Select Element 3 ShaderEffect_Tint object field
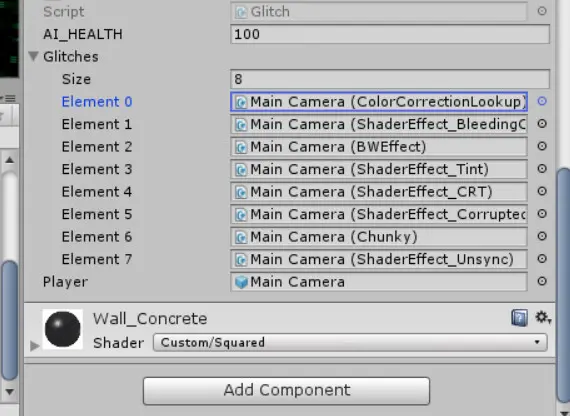Screen dimensions: 570x416 (379, 169)
